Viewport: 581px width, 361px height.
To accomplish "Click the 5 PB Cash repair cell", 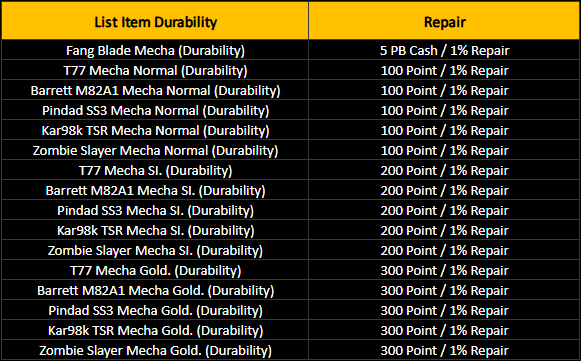I will 445,50.
